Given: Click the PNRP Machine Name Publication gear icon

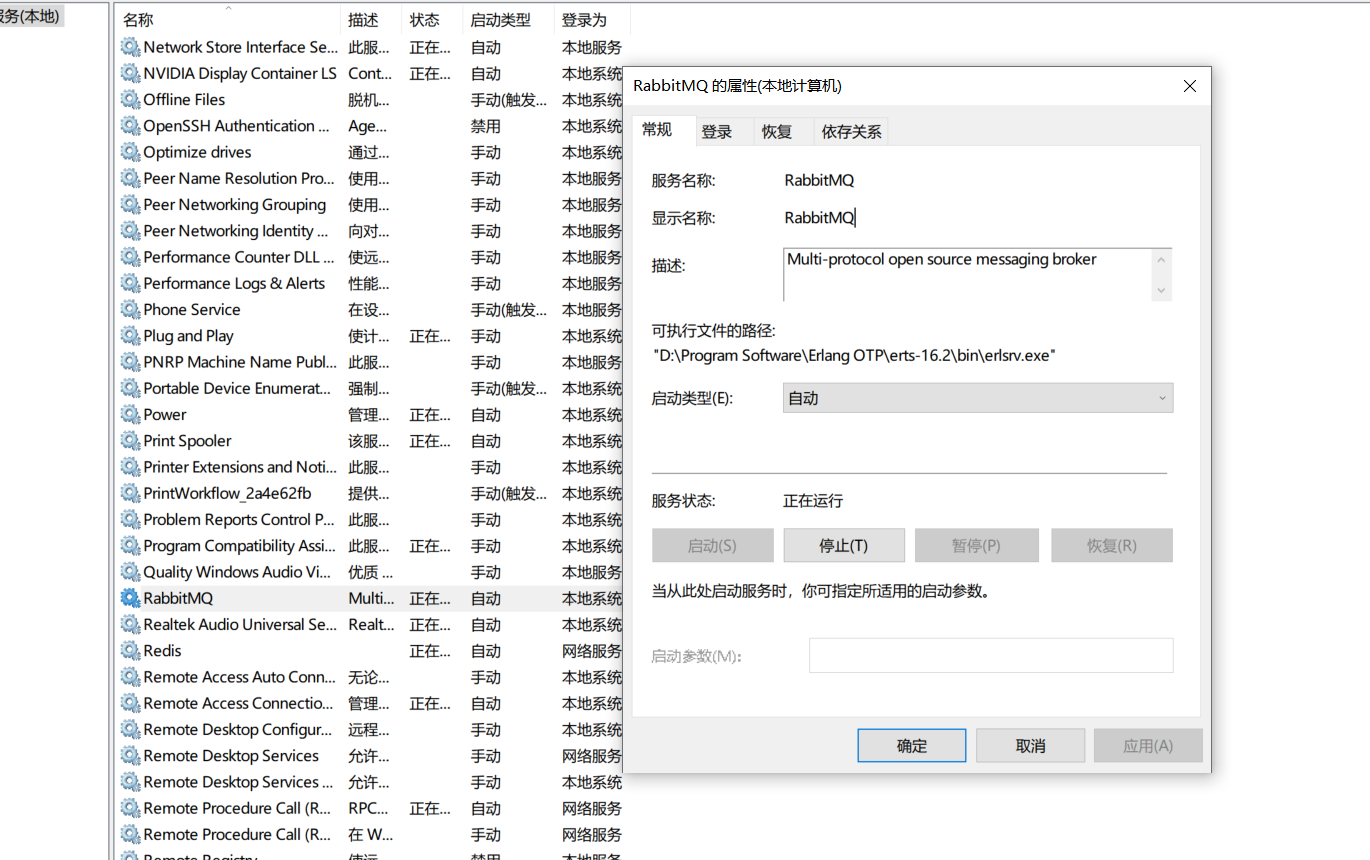Looking at the screenshot, I should (130, 362).
